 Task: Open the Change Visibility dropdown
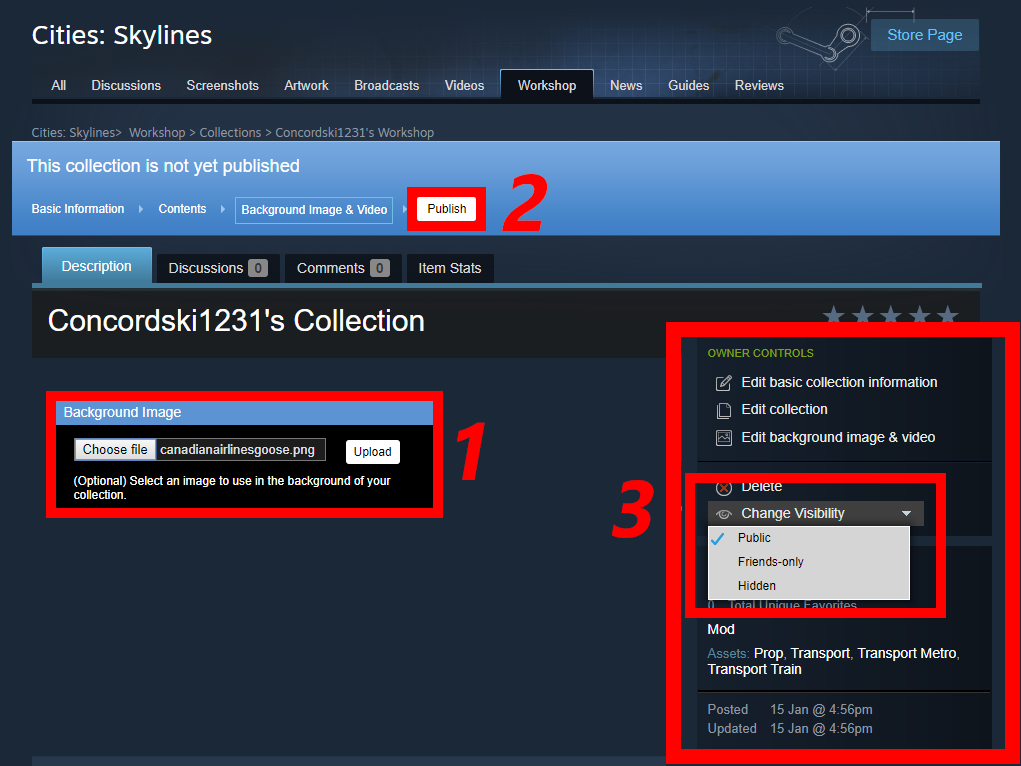[815, 513]
